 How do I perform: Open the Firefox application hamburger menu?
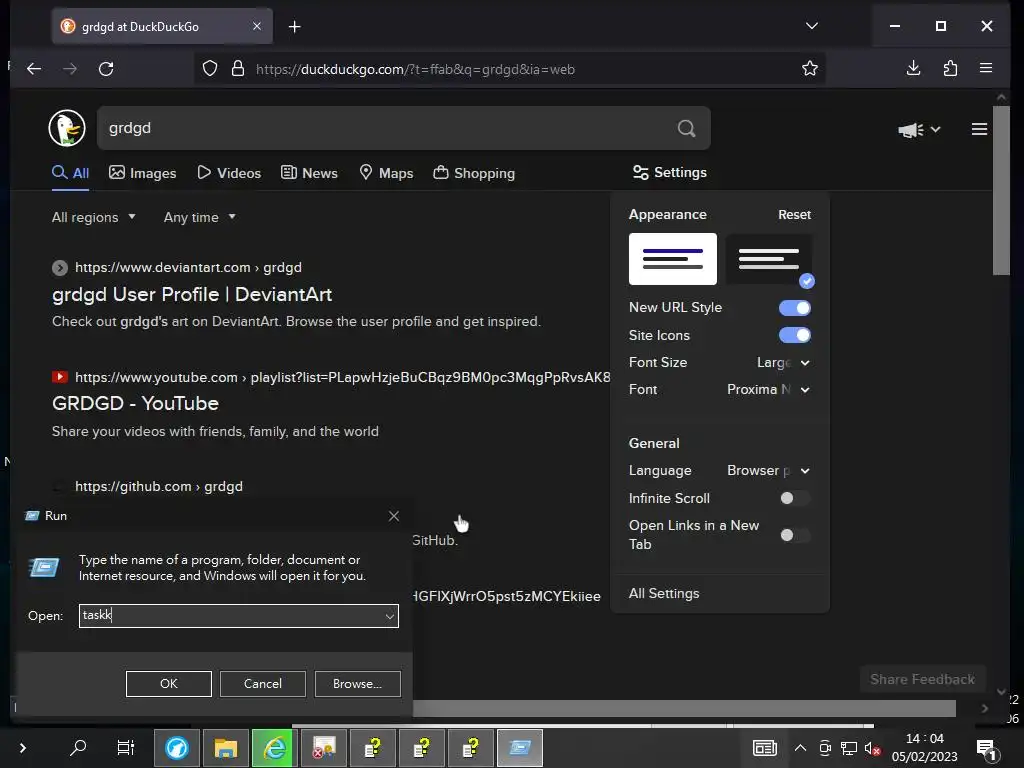point(986,69)
